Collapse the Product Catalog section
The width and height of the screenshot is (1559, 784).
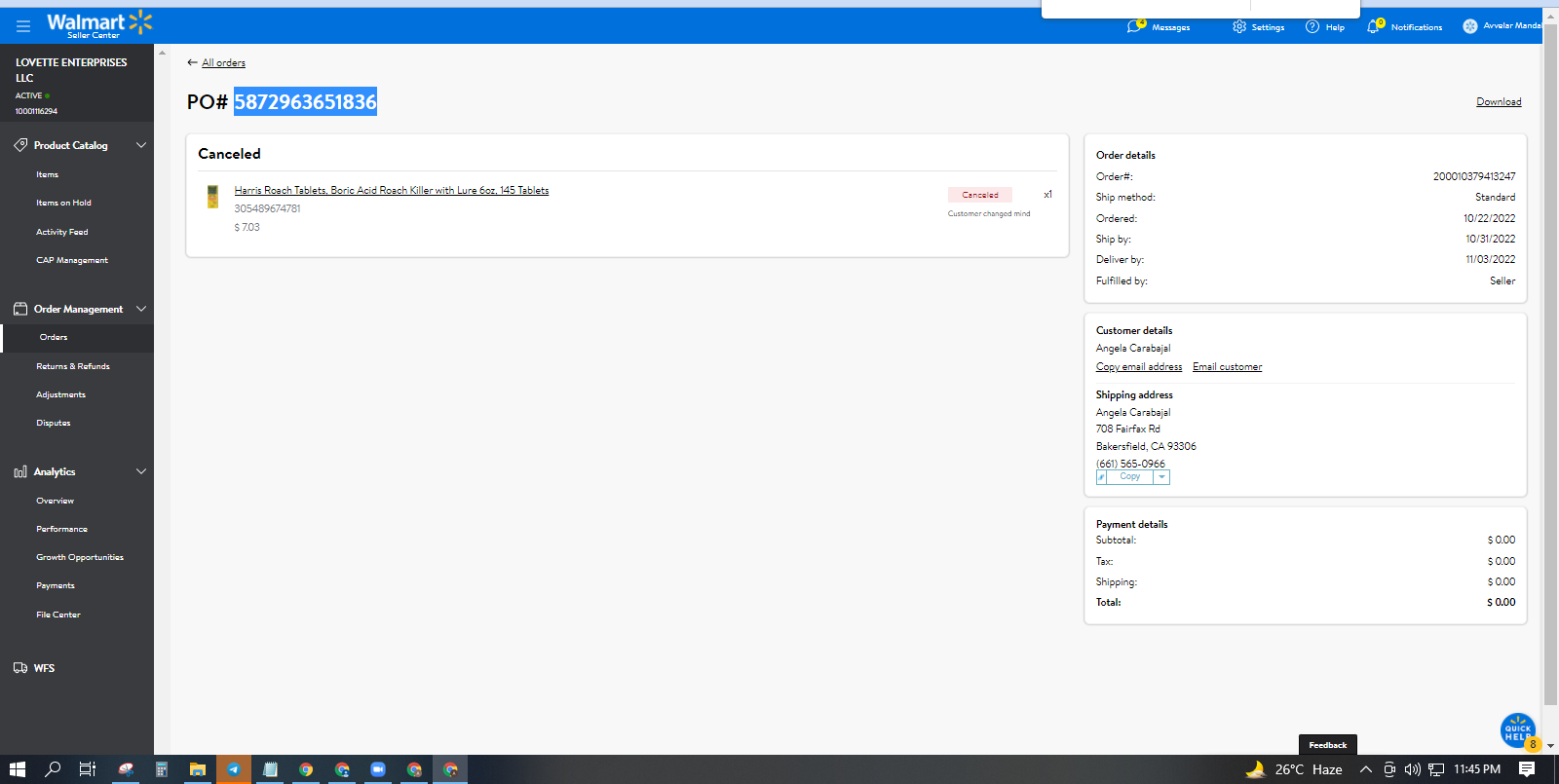(x=141, y=145)
